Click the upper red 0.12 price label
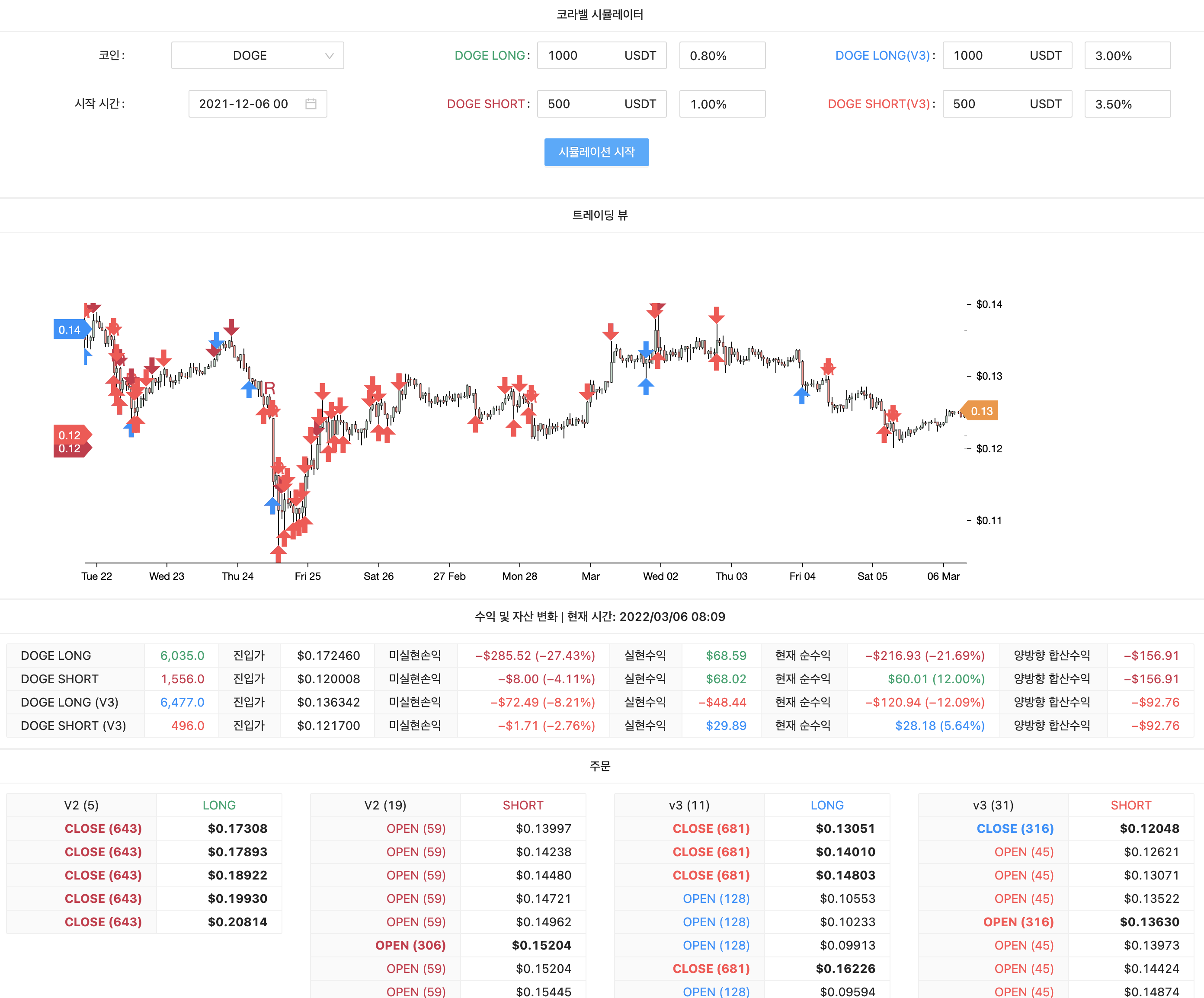Image resolution: width=1204 pixels, height=998 pixels. tap(70, 435)
